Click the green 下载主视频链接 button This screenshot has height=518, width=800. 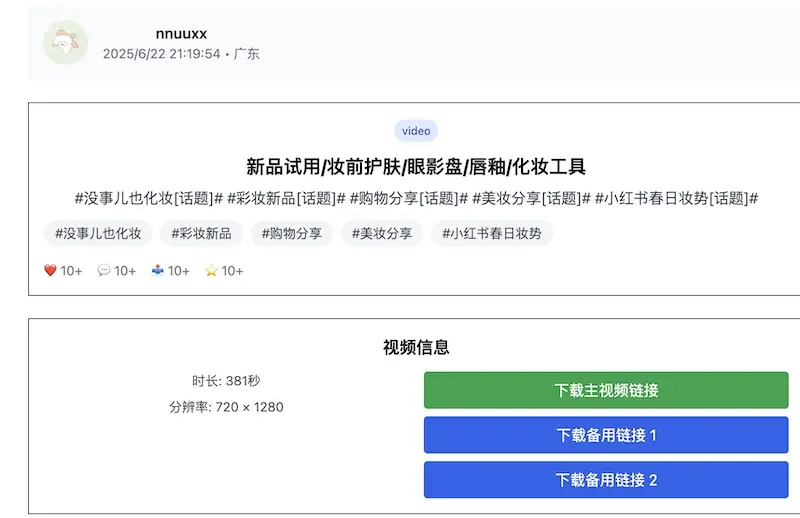pyautogui.click(x=606, y=390)
